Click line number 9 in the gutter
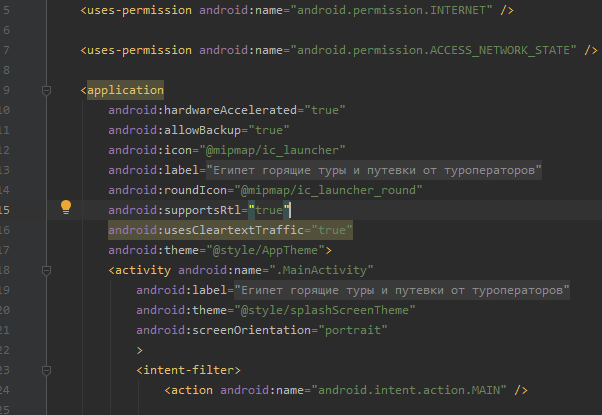 pyautogui.click(x=6, y=90)
